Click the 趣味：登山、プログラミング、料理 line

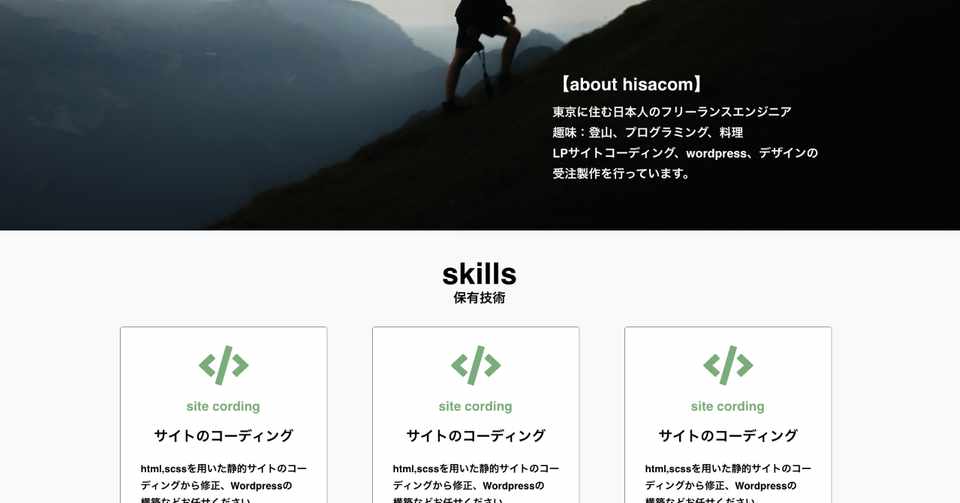pos(648,133)
